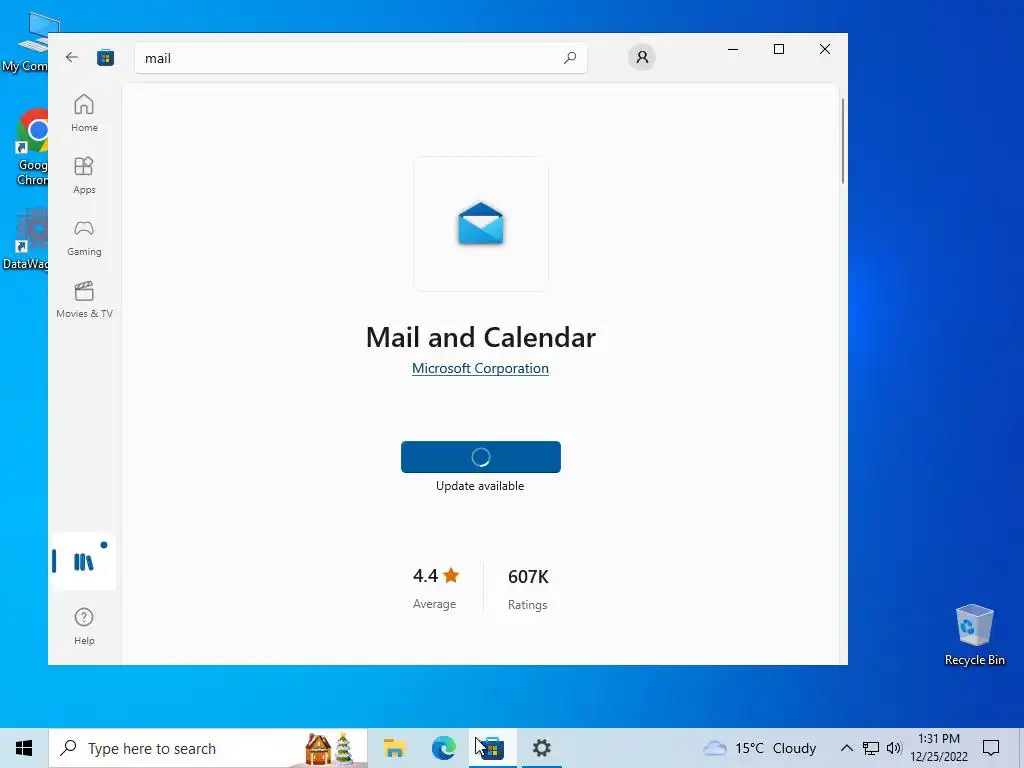Click the search magnifier in the Store search box

click(x=569, y=58)
